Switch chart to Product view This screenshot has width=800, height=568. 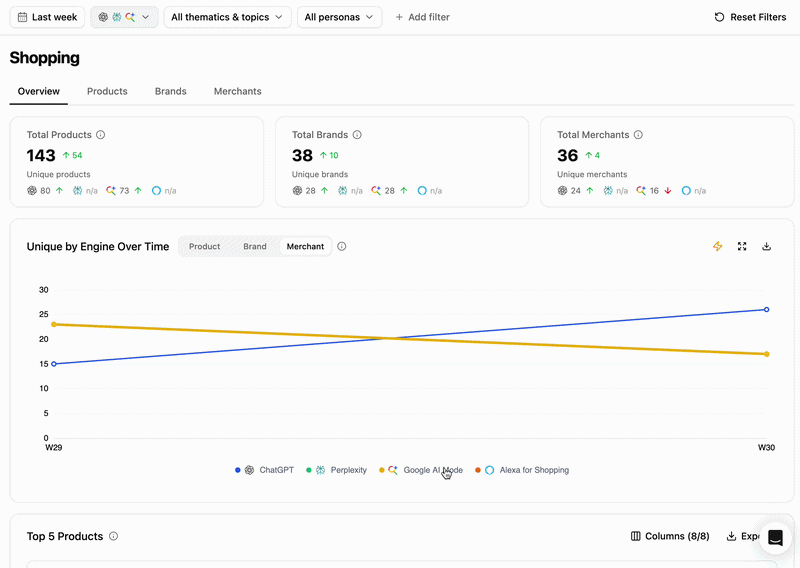click(205, 246)
